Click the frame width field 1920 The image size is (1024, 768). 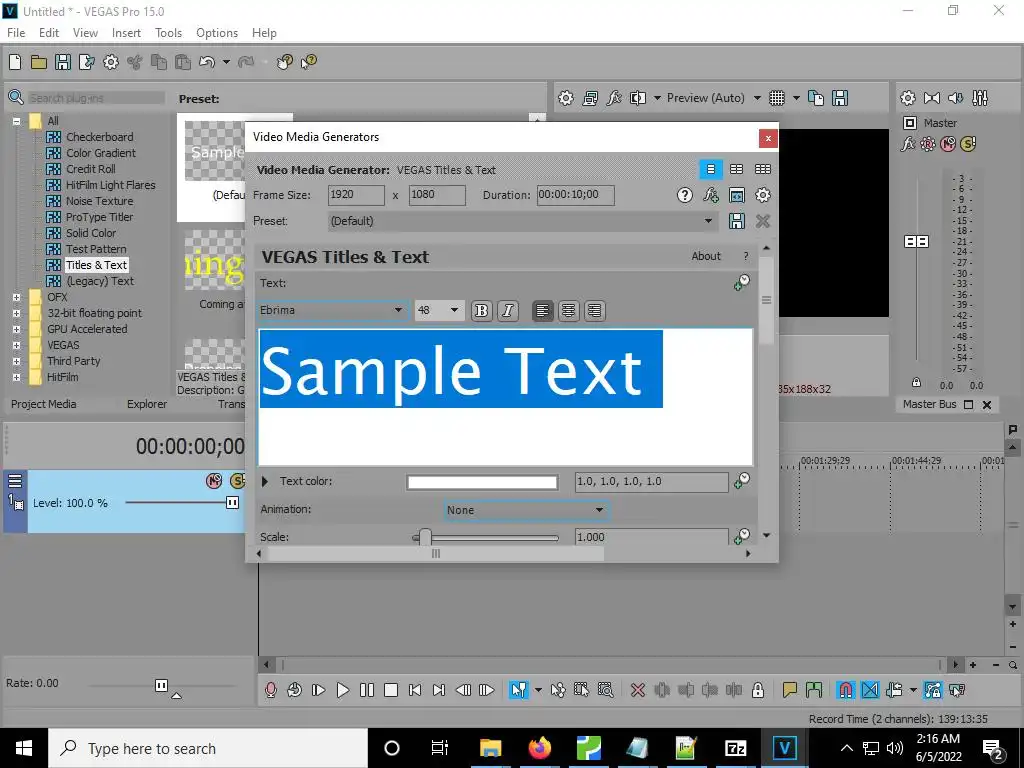(356, 195)
